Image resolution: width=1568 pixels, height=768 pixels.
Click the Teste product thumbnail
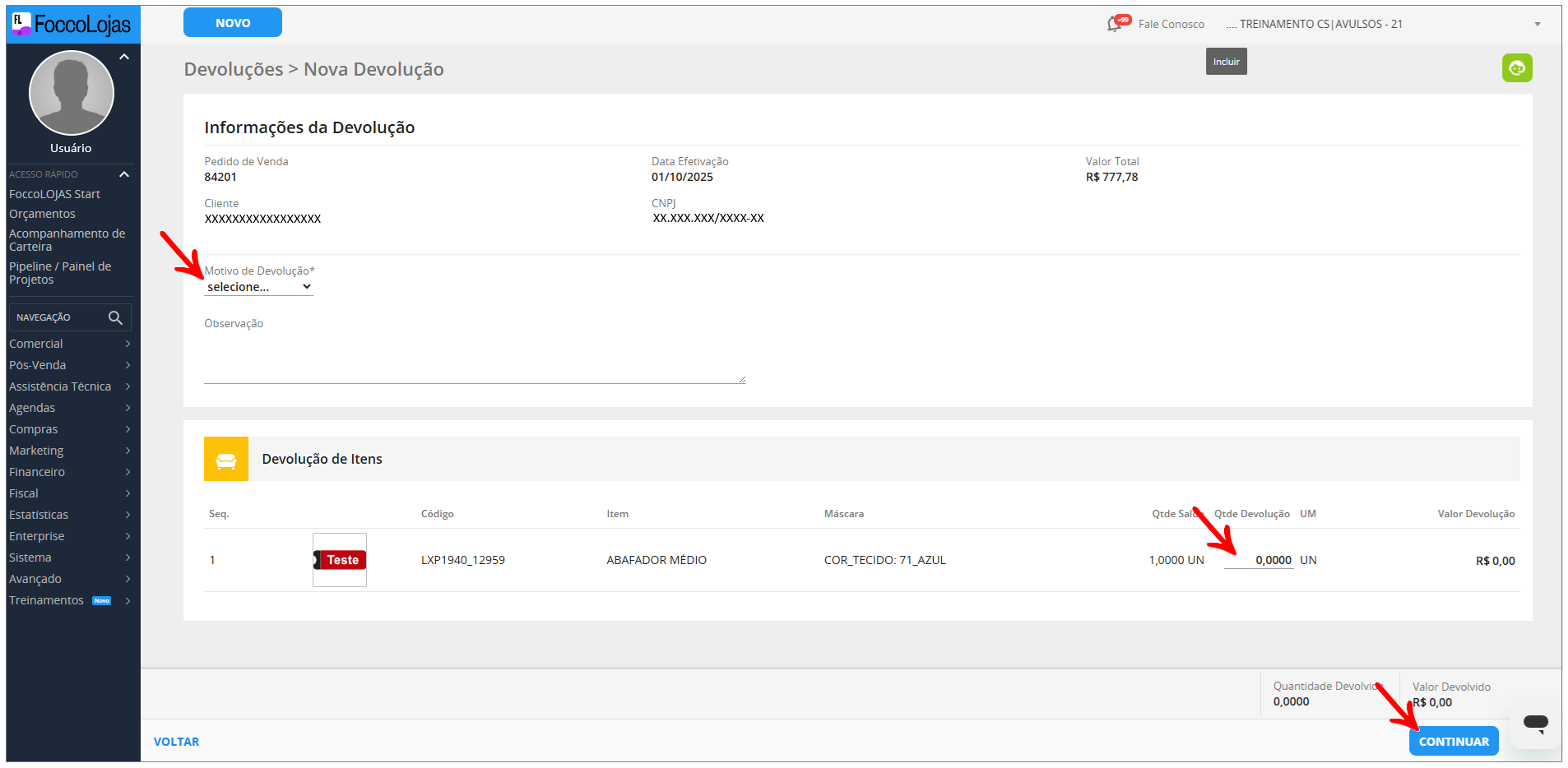[x=340, y=560]
